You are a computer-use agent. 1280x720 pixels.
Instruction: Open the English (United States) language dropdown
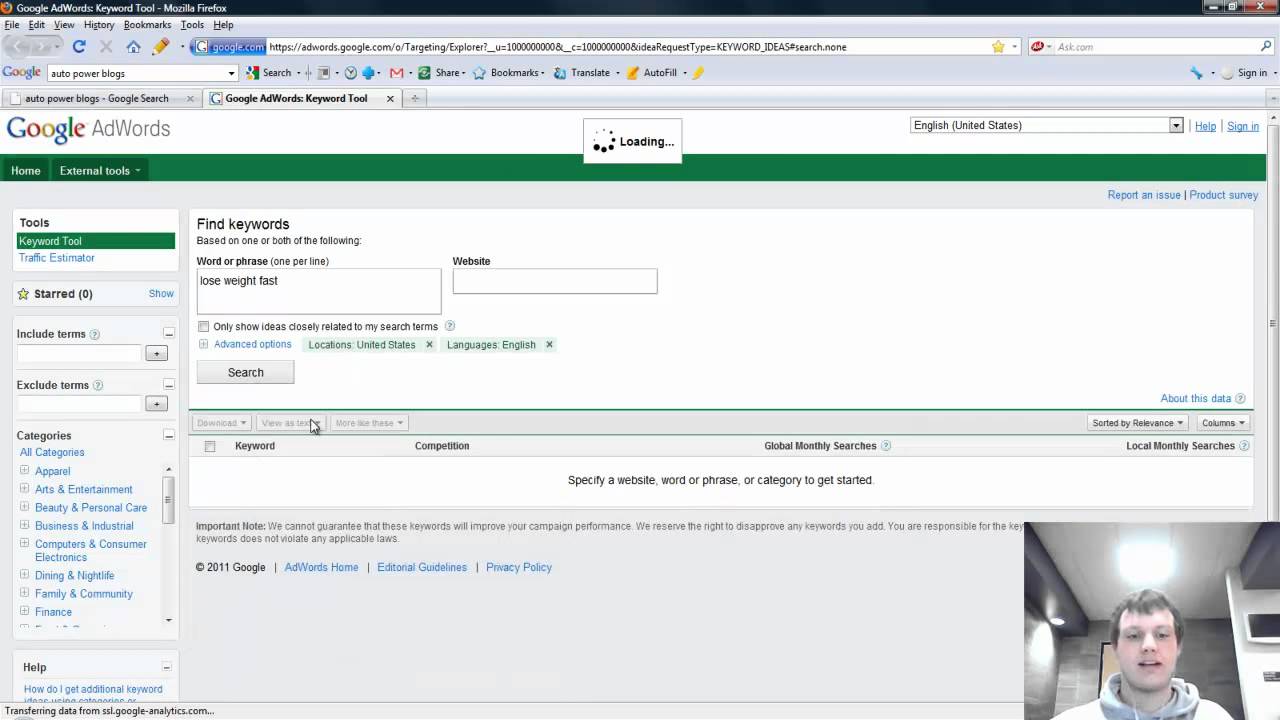pos(1046,125)
